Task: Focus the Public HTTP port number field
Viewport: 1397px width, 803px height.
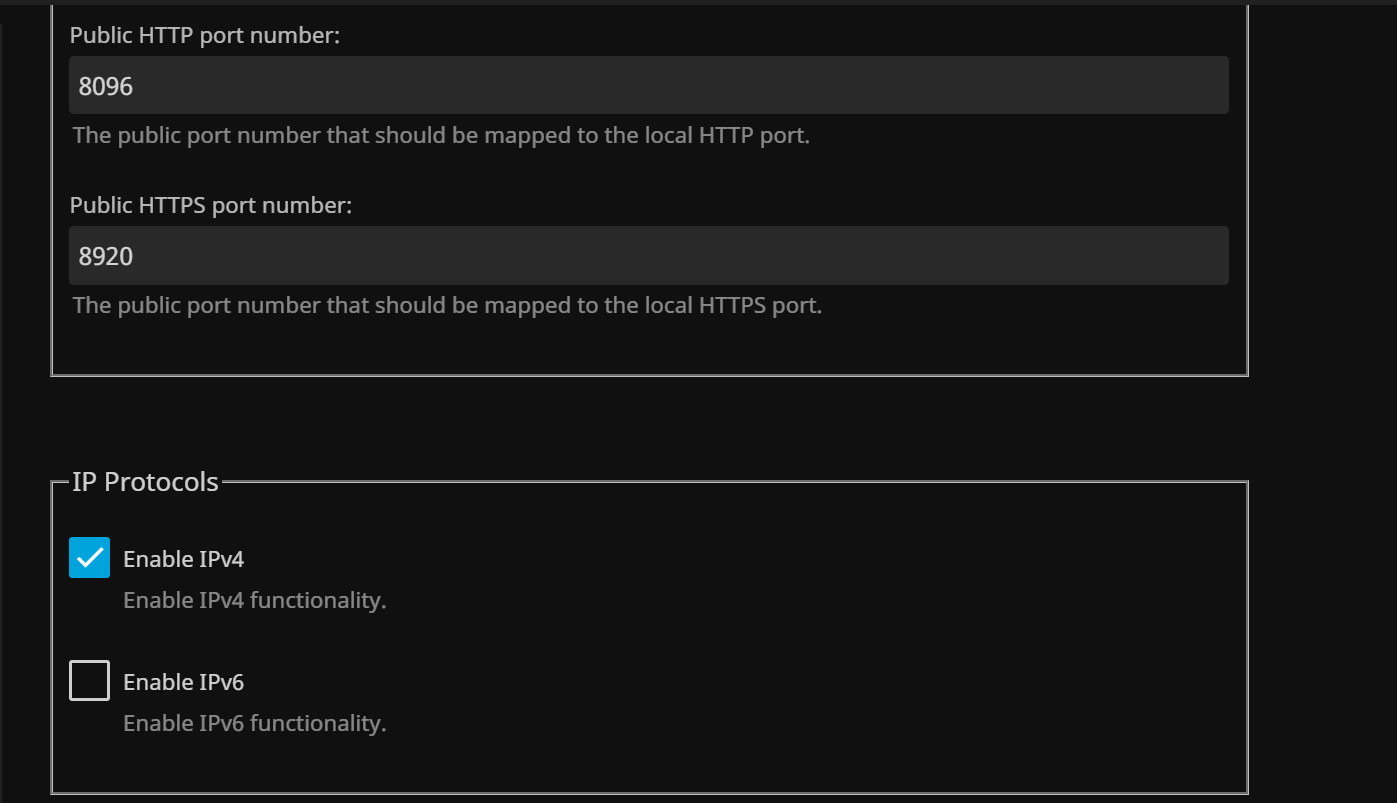Action: click(x=648, y=85)
